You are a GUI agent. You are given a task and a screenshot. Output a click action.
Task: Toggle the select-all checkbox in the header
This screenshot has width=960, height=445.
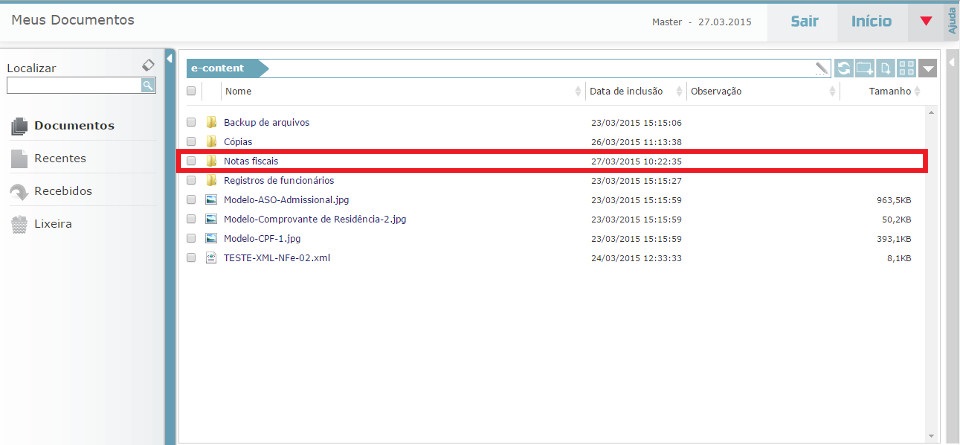(191, 91)
